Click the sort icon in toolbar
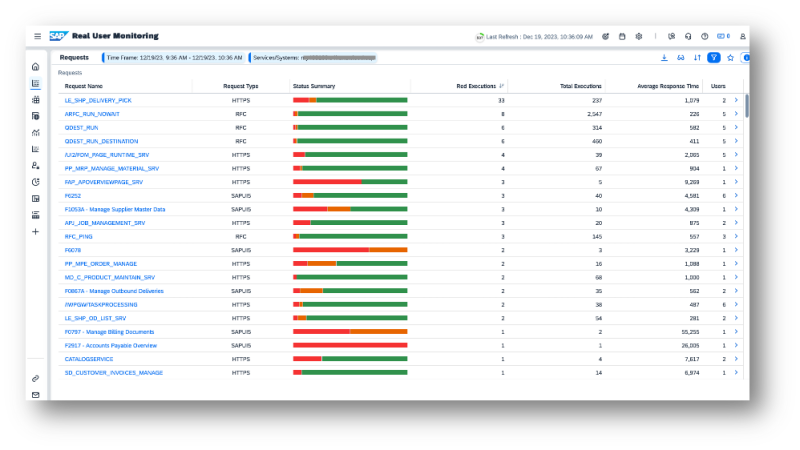Screen dimensions: 800x450 (x=697, y=57)
